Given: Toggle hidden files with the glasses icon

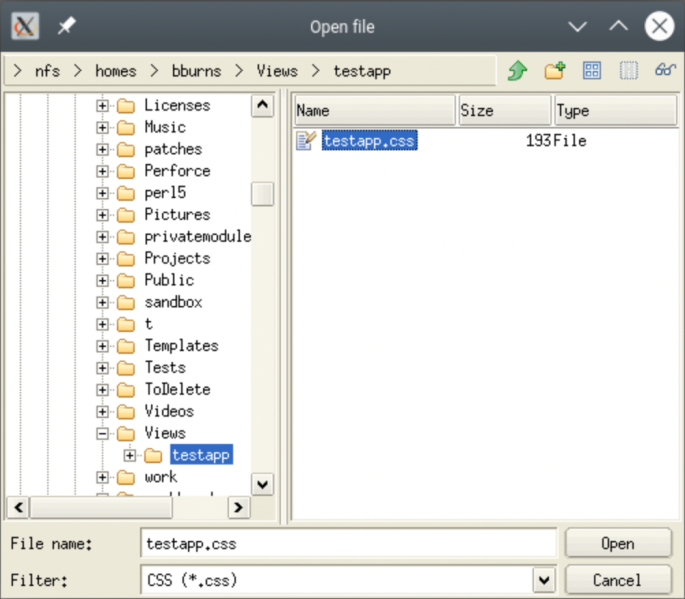Looking at the screenshot, I should point(665,71).
